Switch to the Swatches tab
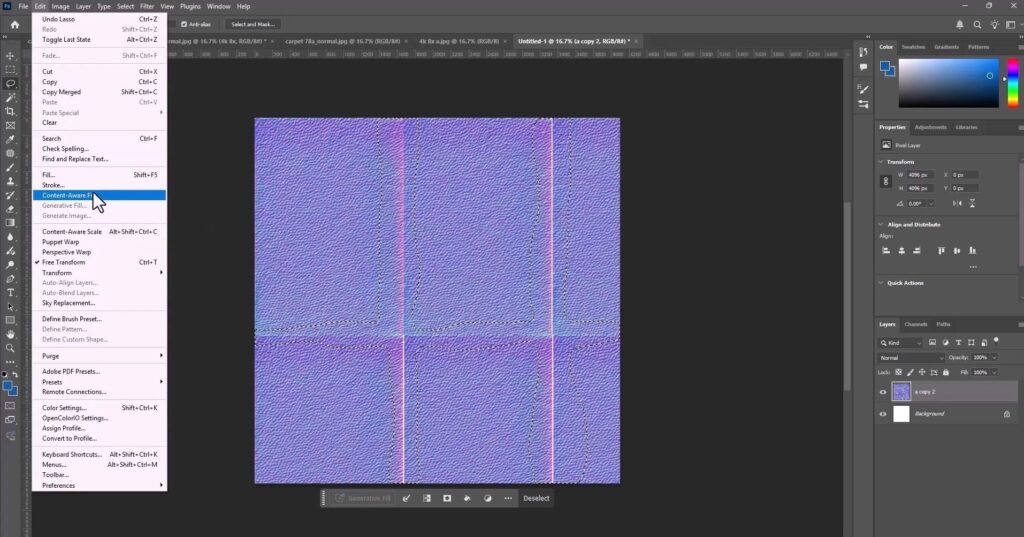 pyautogui.click(x=913, y=47)
